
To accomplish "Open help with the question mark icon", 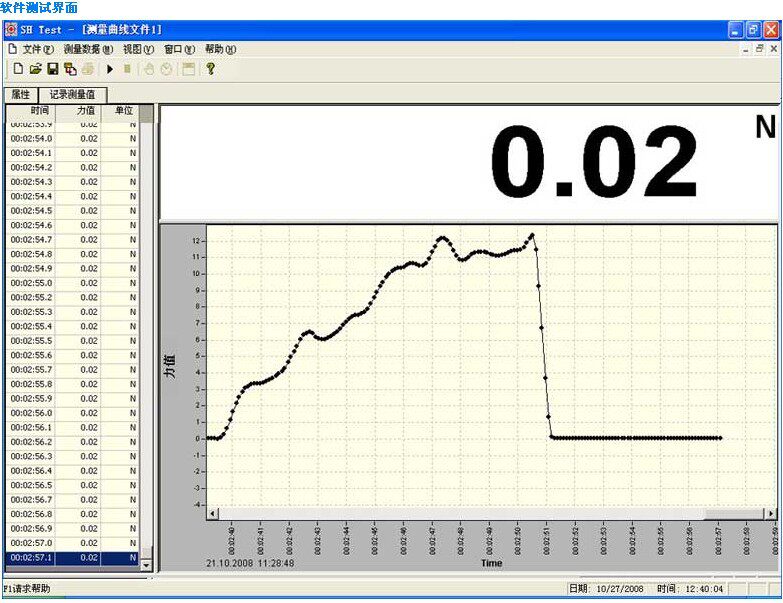I will tap(210, 69).
